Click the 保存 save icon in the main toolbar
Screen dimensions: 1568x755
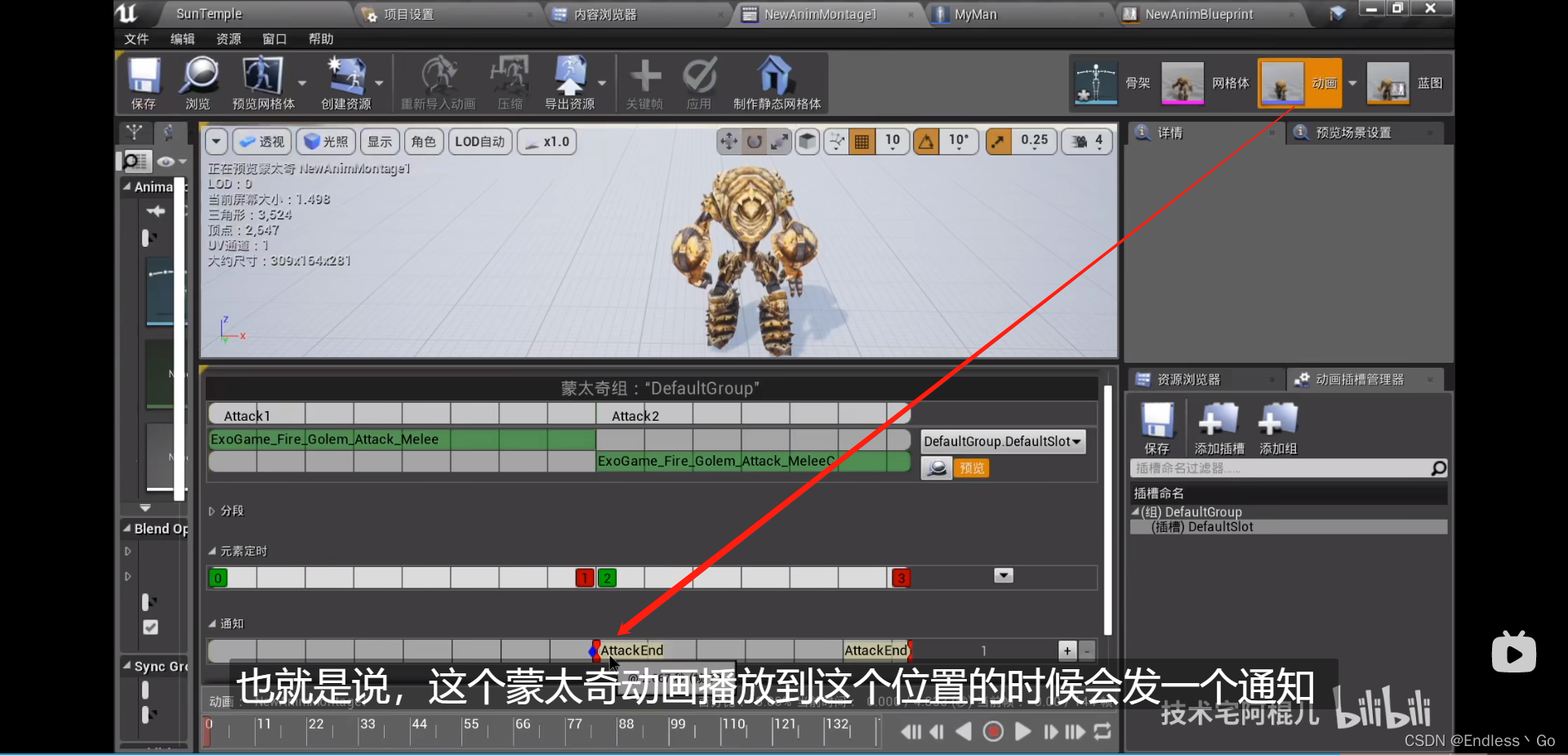coord(144,83)
